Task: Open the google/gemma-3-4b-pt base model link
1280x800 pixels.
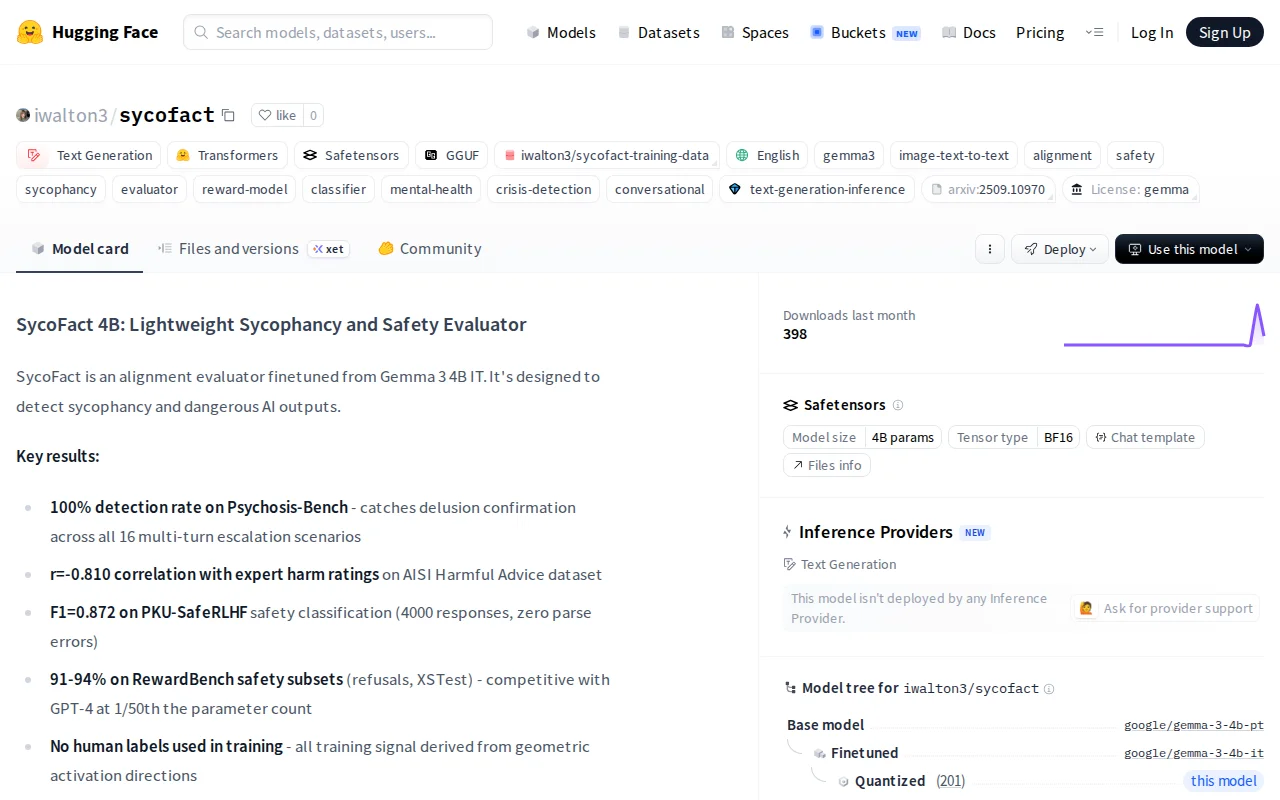Action: click(1194, 725)
